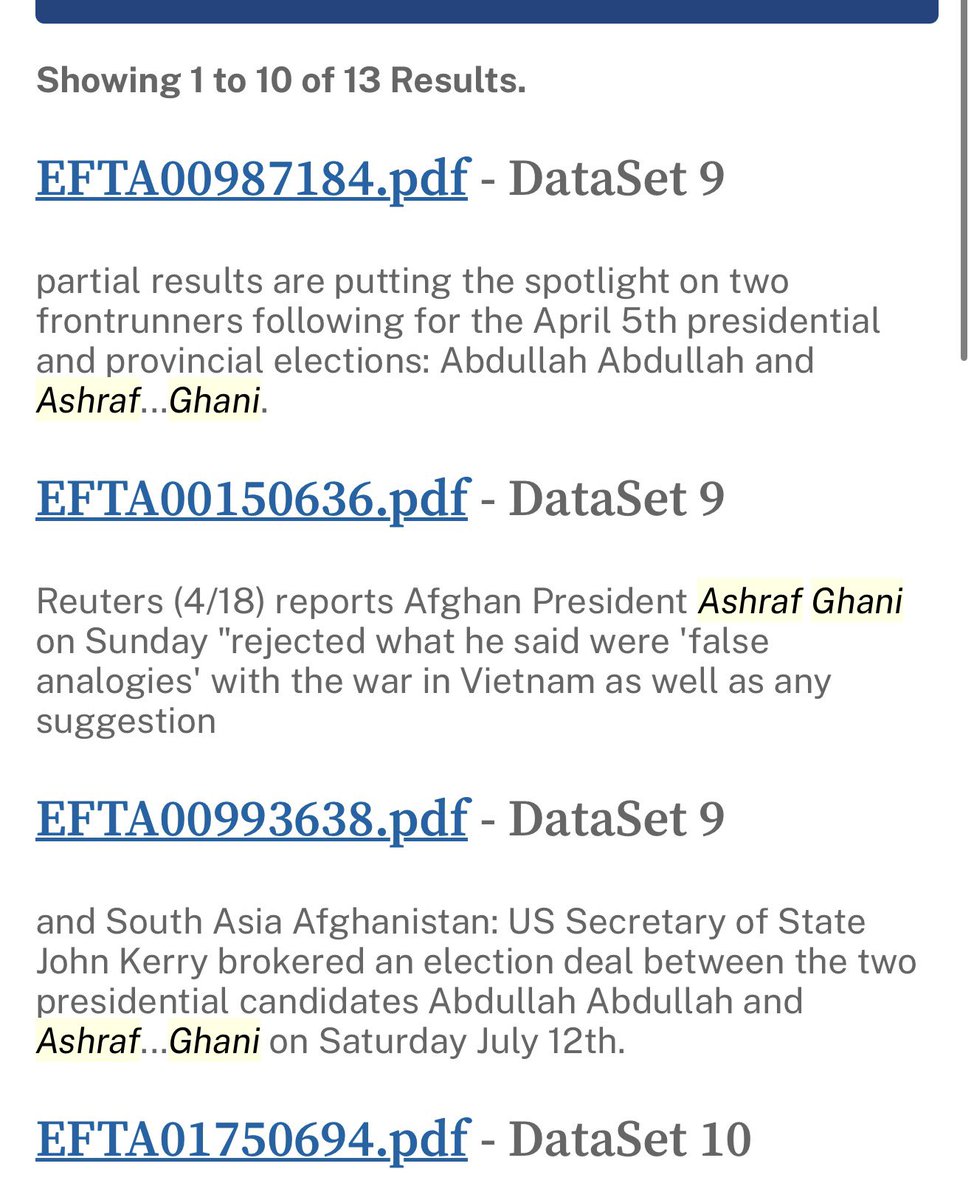Click highlighted 'Ashraf' in John Kerry snippet
Screen dimensions: 974x1200
87,1041
